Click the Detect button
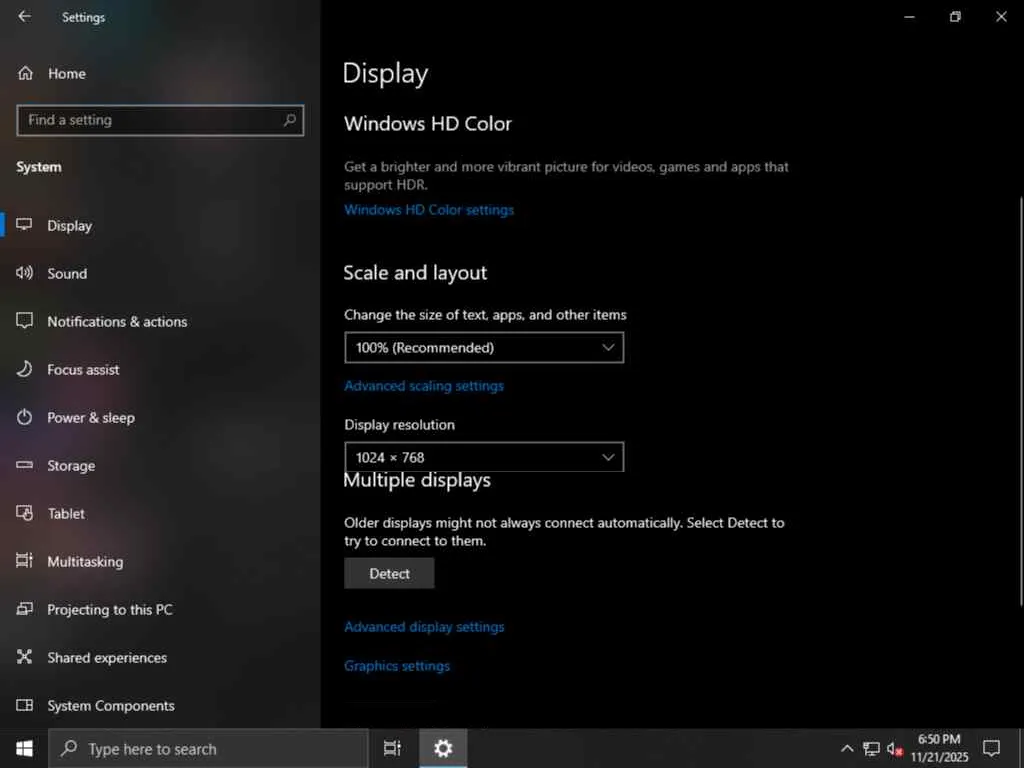 coord(389,573)
